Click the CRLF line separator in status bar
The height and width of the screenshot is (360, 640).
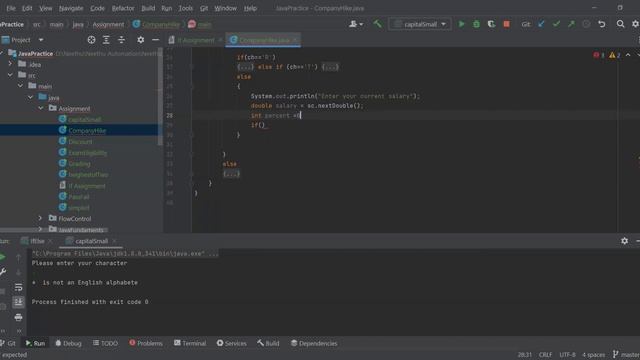pyautogui.click(x=545, y=355)
